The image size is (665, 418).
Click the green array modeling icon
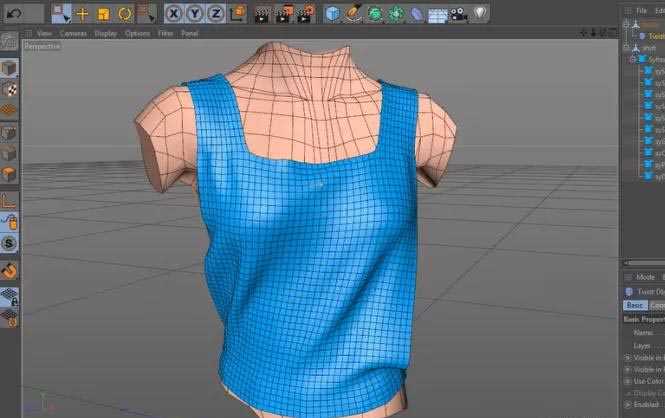[x=396, y=14]
